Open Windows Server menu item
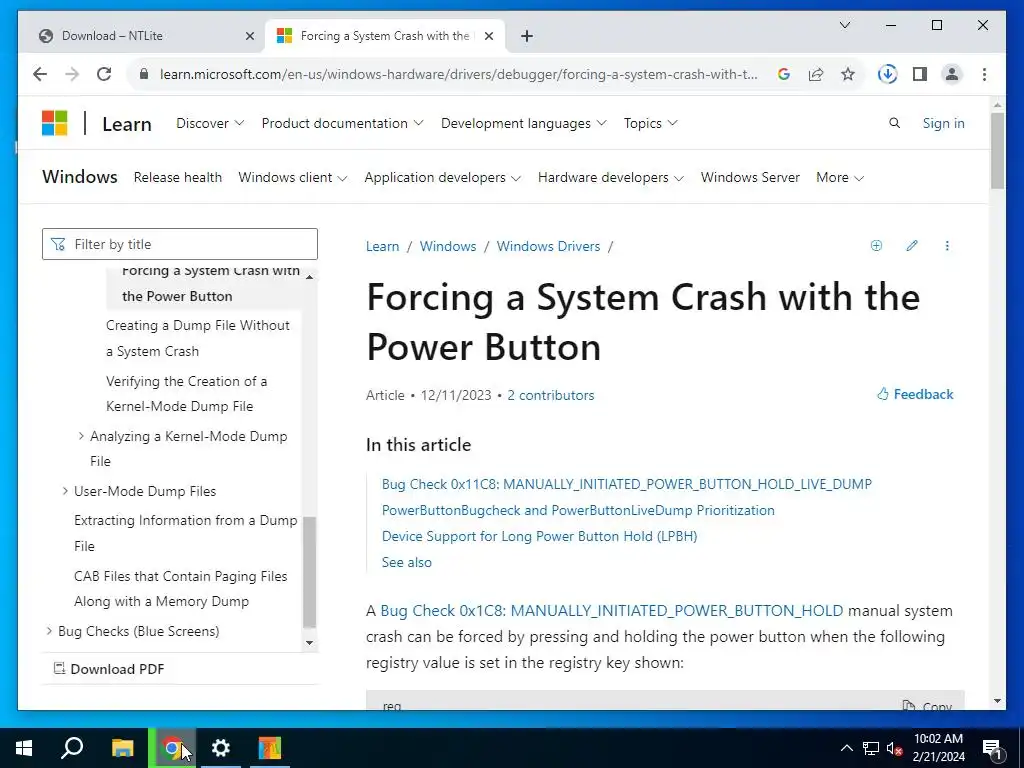Image resolution: width=1024 pixels, height=768 pixels. point(750,178)
